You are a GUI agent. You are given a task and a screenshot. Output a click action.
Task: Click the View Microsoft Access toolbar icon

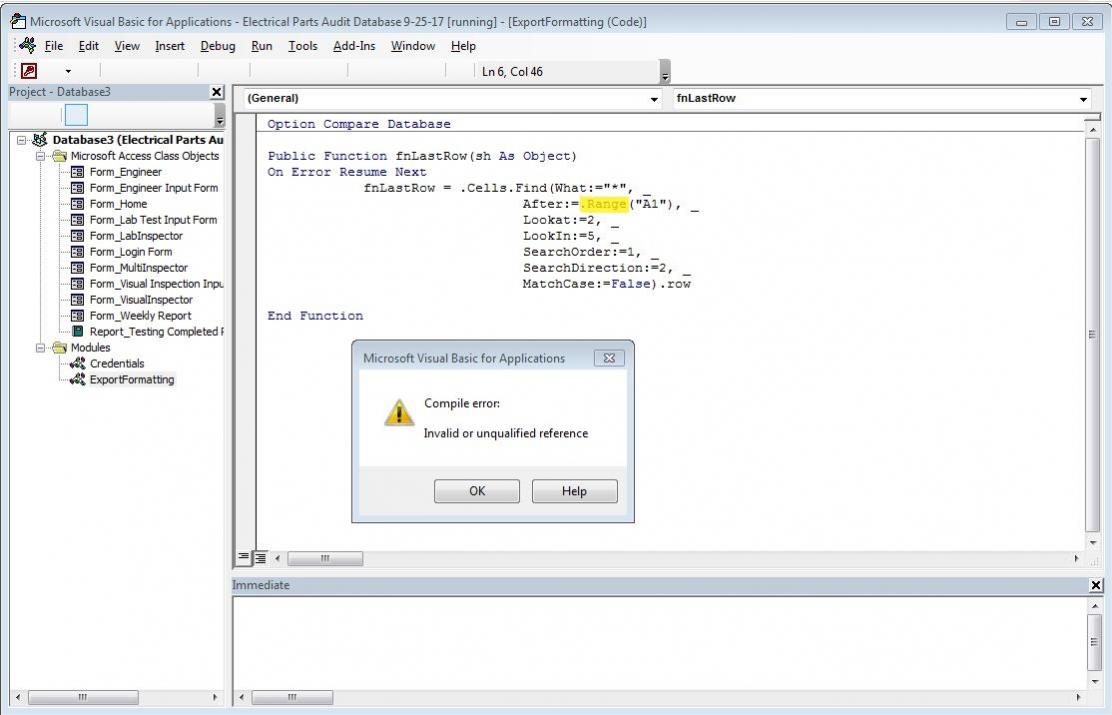click(29, 71)
